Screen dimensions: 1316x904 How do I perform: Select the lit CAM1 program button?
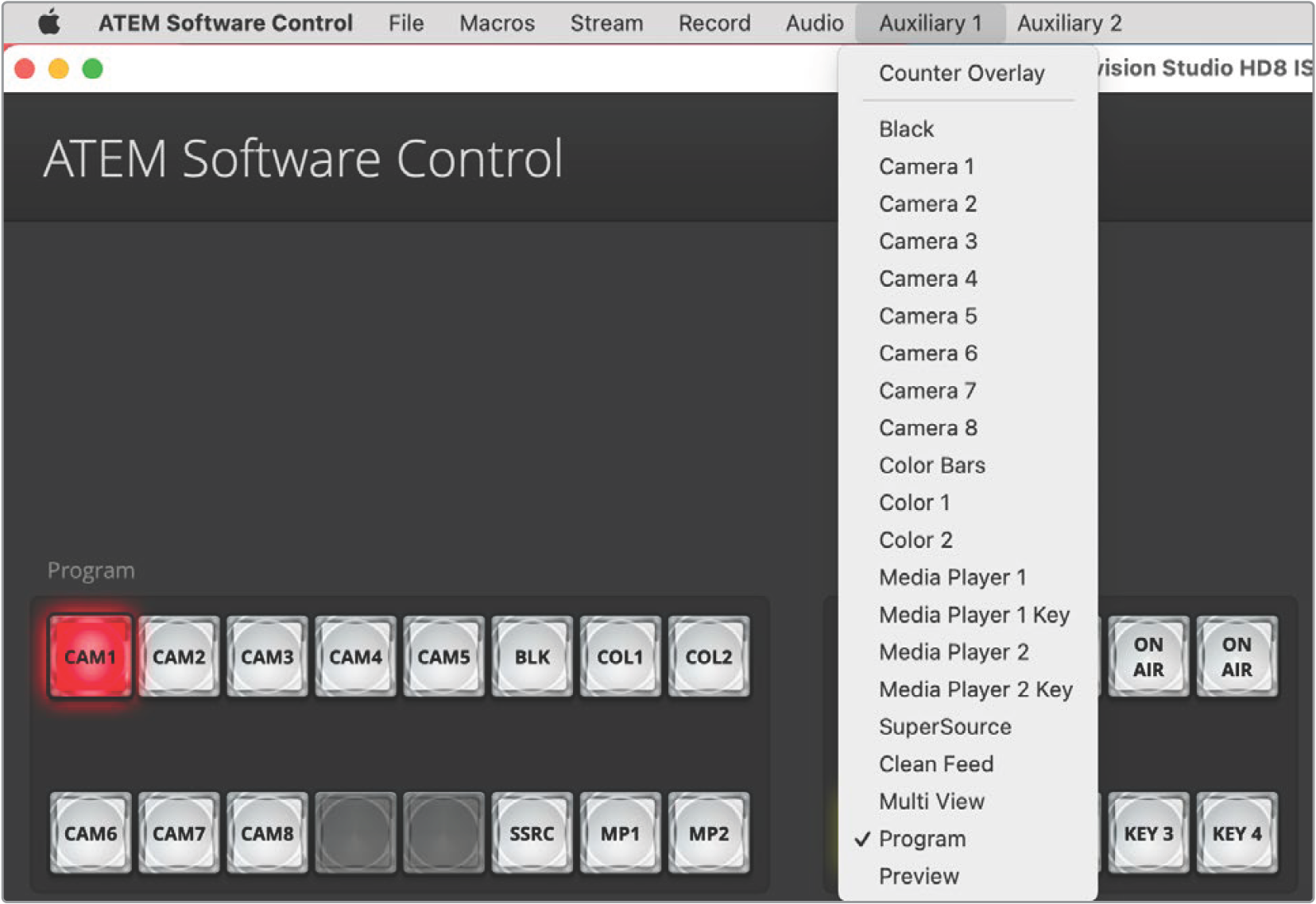tap(90, 657)
